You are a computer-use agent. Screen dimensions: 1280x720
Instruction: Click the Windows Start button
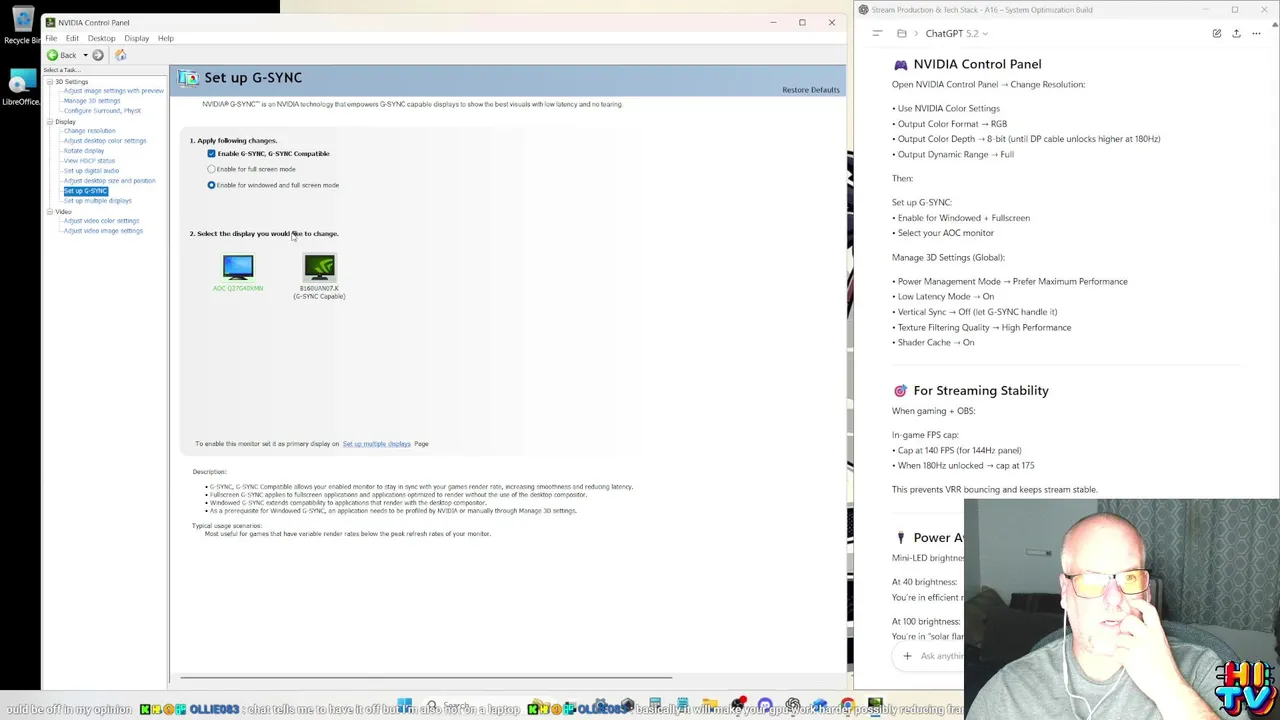click(x=404, y=707)
